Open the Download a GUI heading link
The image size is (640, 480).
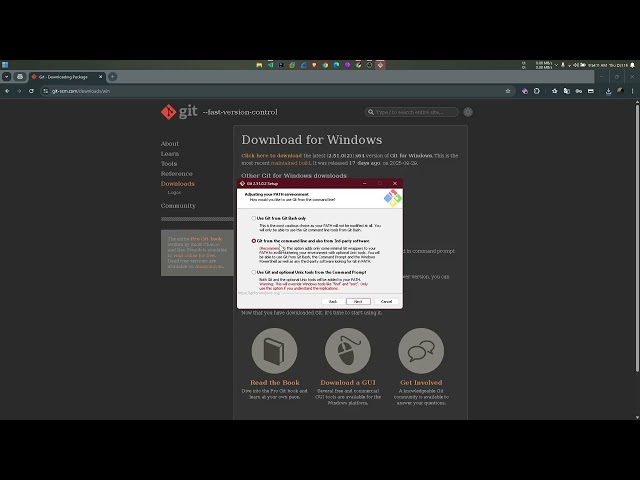click(348, 382)
